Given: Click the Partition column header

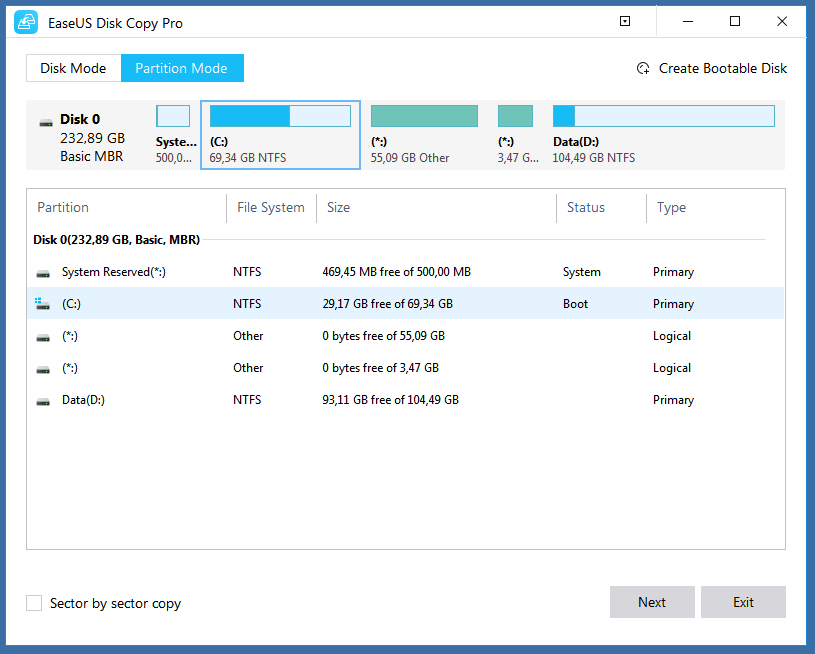Looking at the screenshot, I should (63, 208).
